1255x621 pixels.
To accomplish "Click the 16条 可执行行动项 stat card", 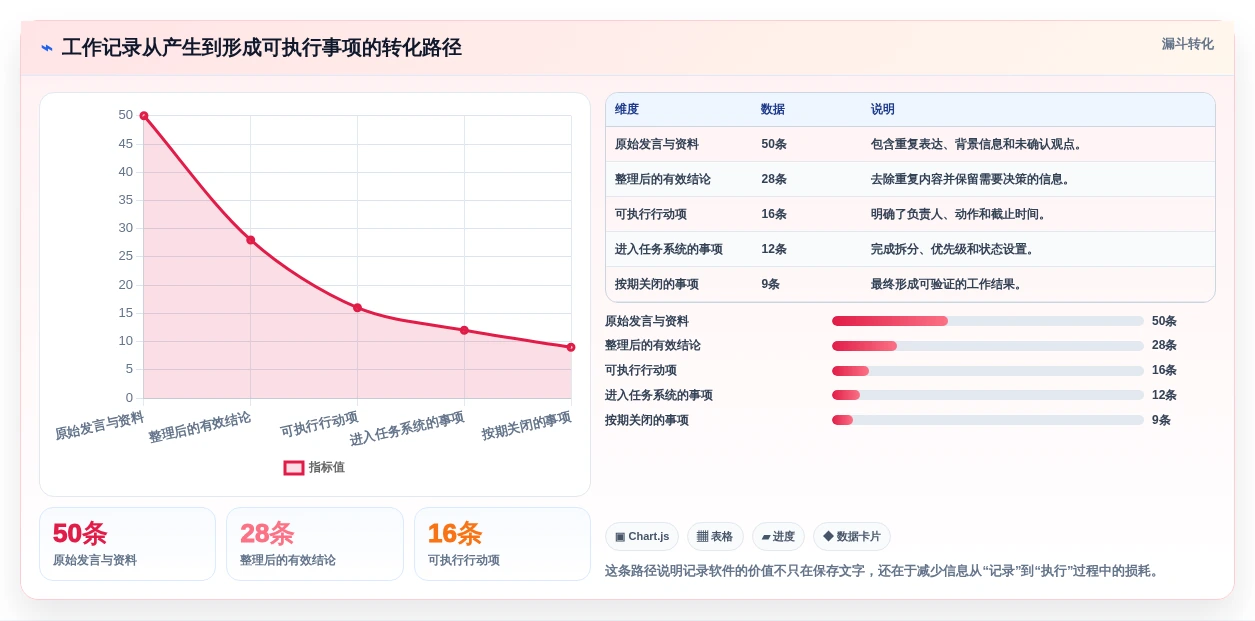I will [x=502, y=544].
